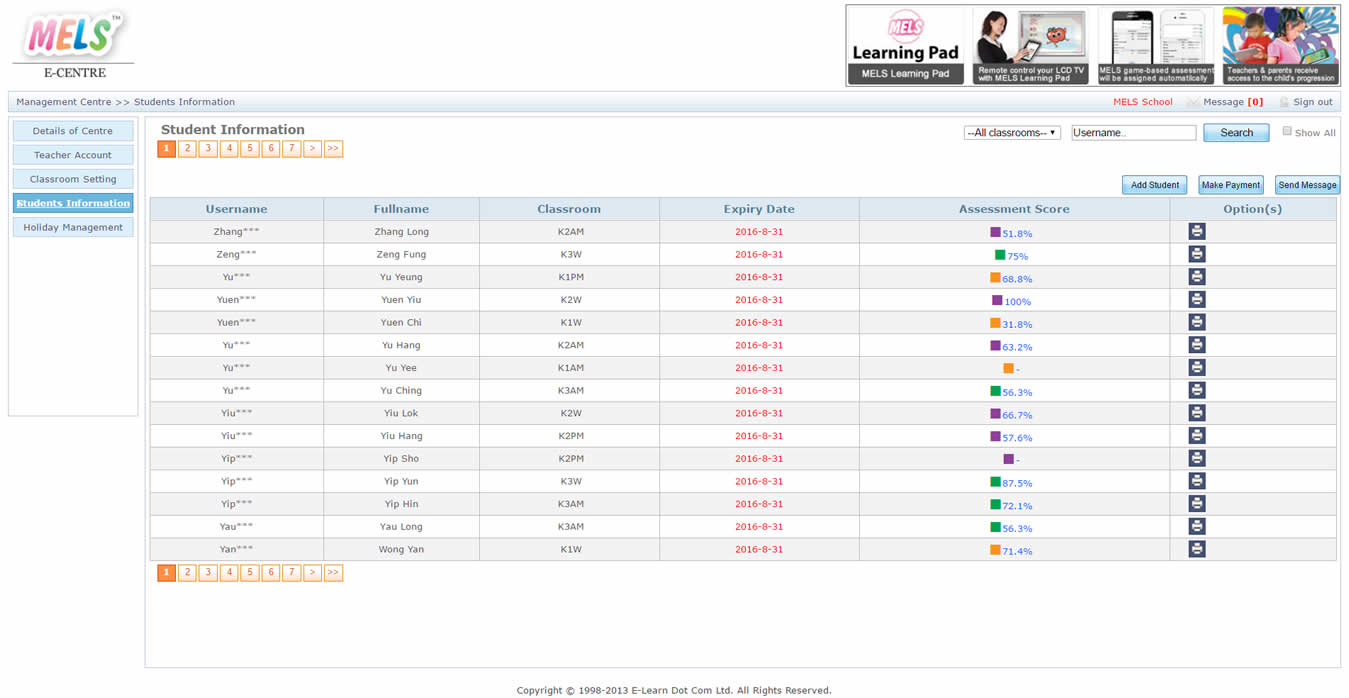
Task: Click the Message envelope icon
Action: pyautogui.click(x=1192, y=102)
